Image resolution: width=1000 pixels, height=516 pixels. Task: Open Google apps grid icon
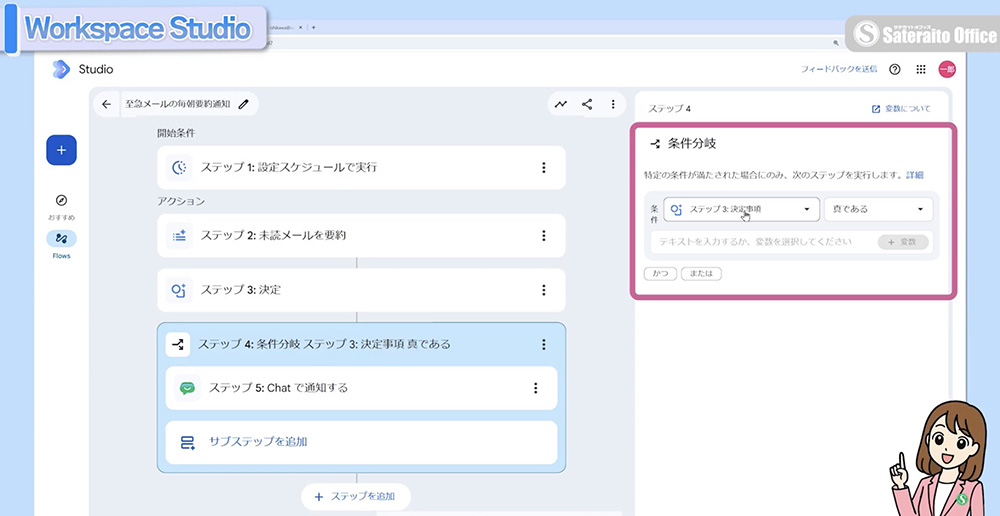coord(920,70)
